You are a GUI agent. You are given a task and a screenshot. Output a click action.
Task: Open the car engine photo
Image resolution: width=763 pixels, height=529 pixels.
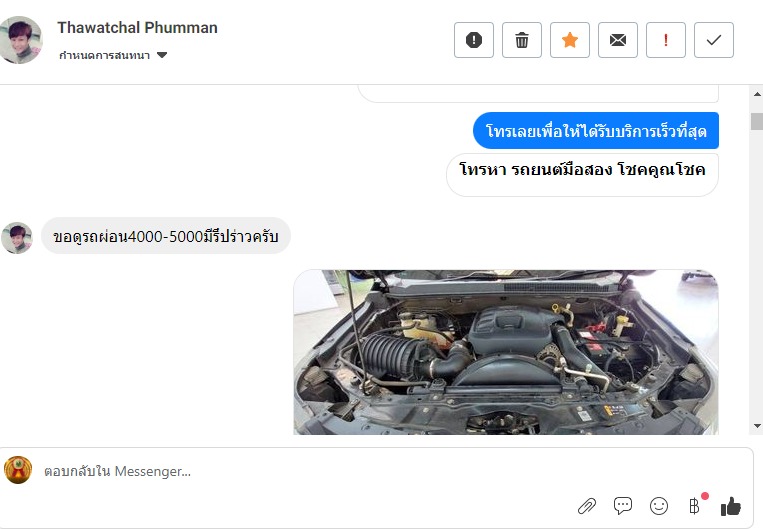(506, 352)
